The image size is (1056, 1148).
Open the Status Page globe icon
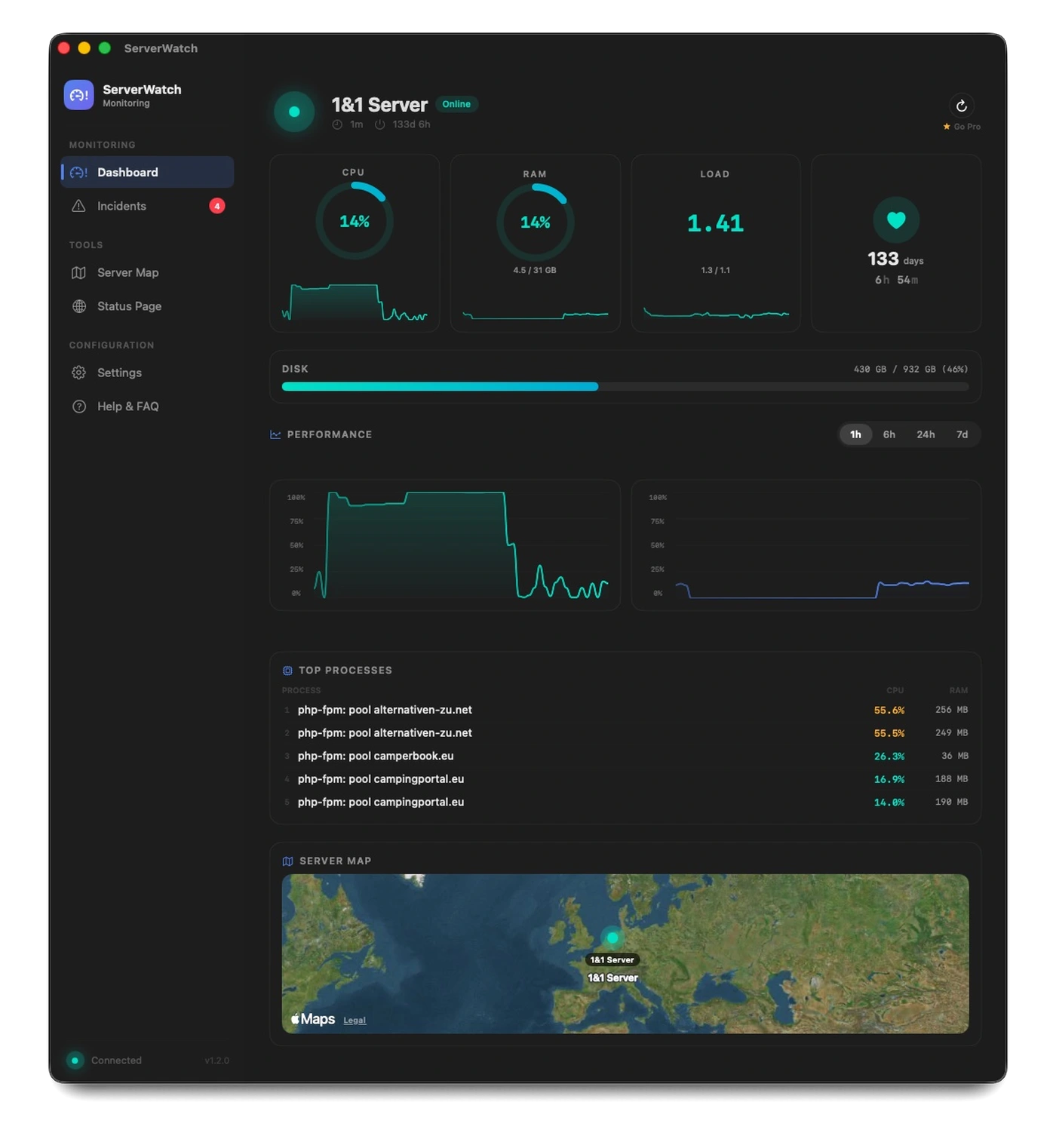[79, 306]
